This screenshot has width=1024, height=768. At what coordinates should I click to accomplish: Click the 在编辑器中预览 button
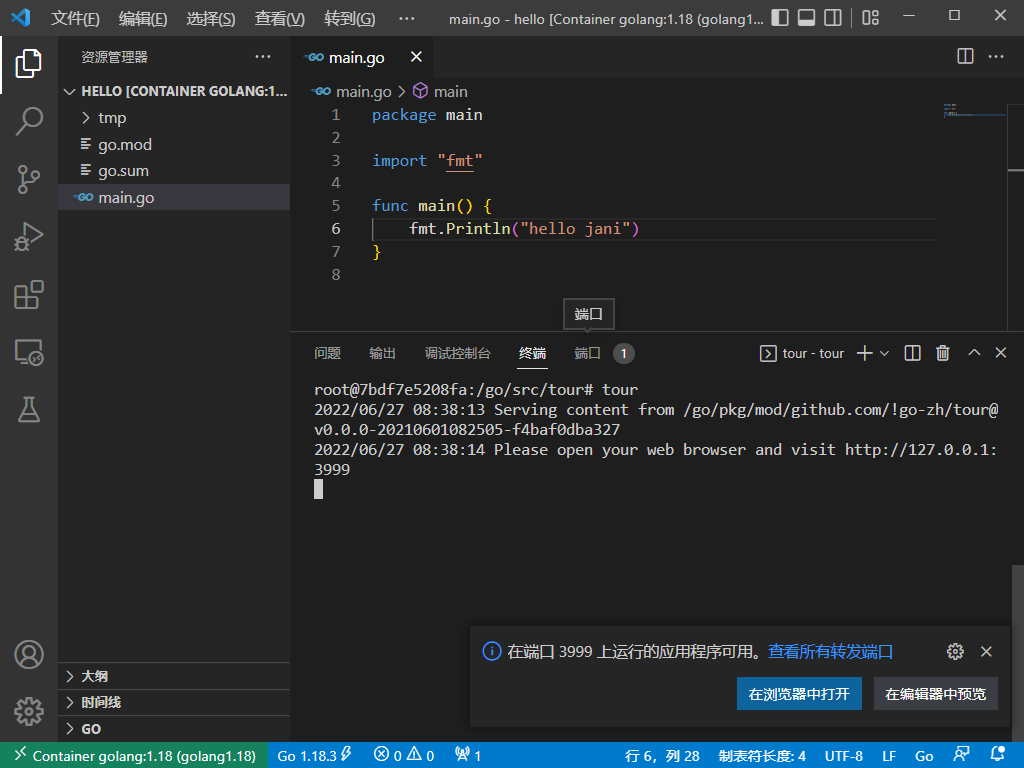935,694
